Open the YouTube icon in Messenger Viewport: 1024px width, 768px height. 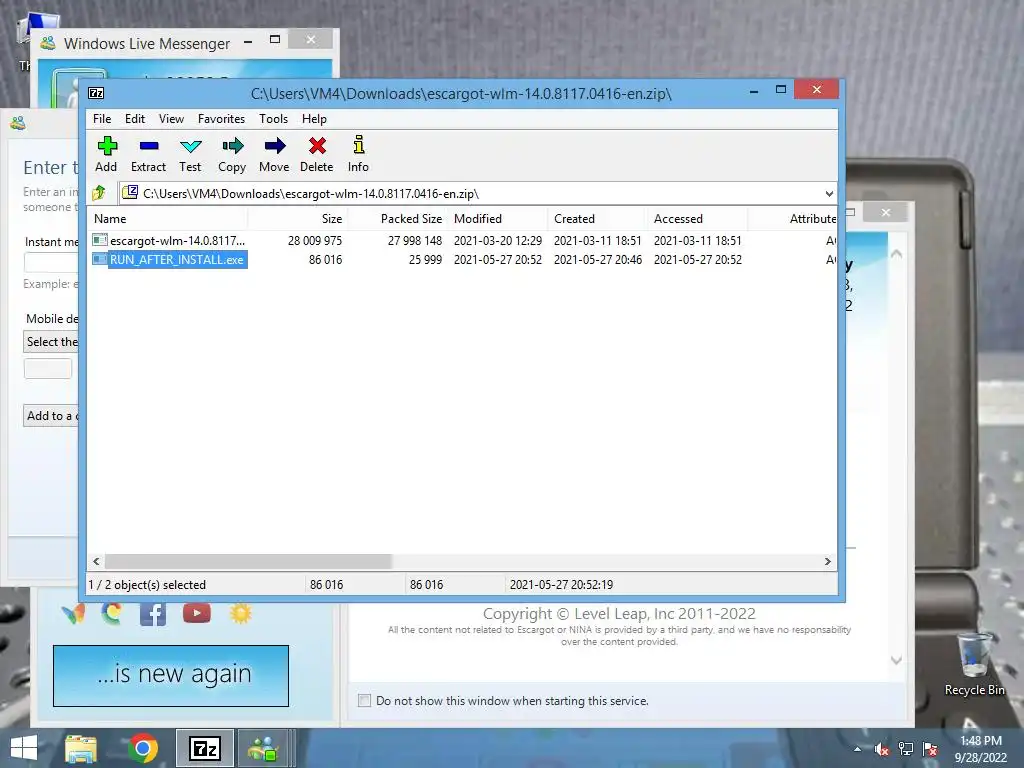[197, 613]
